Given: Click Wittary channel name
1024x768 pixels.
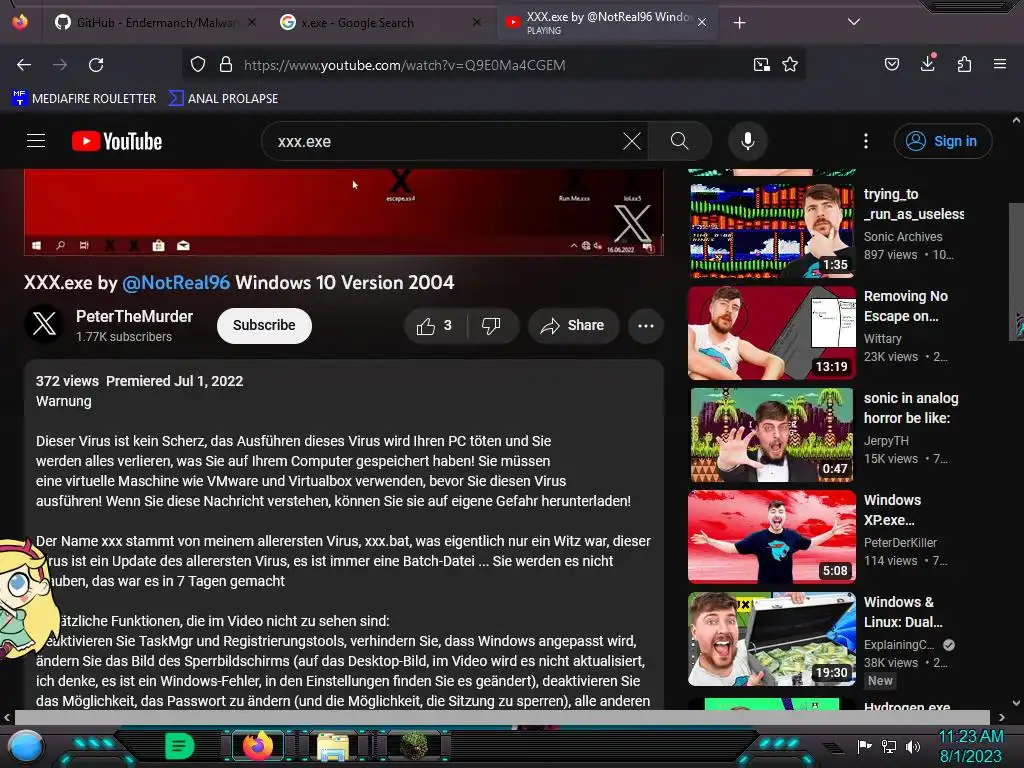Looking at the screenshot, I should pyautogui.click(x=882, y=338).
